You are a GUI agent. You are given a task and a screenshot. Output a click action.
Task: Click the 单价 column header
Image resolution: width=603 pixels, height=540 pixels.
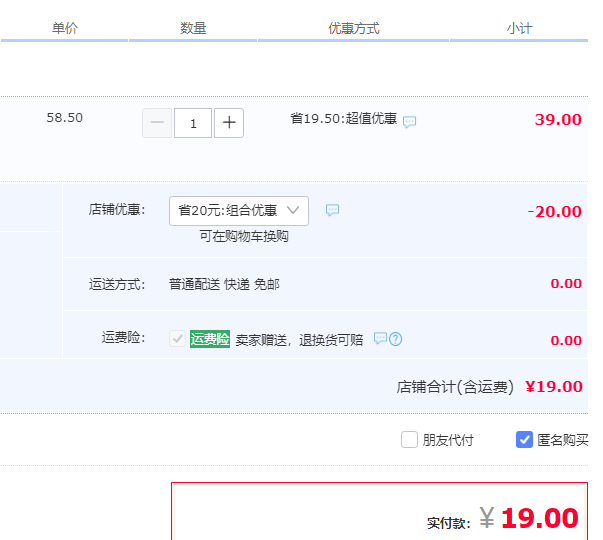click(x=65, y=28)
